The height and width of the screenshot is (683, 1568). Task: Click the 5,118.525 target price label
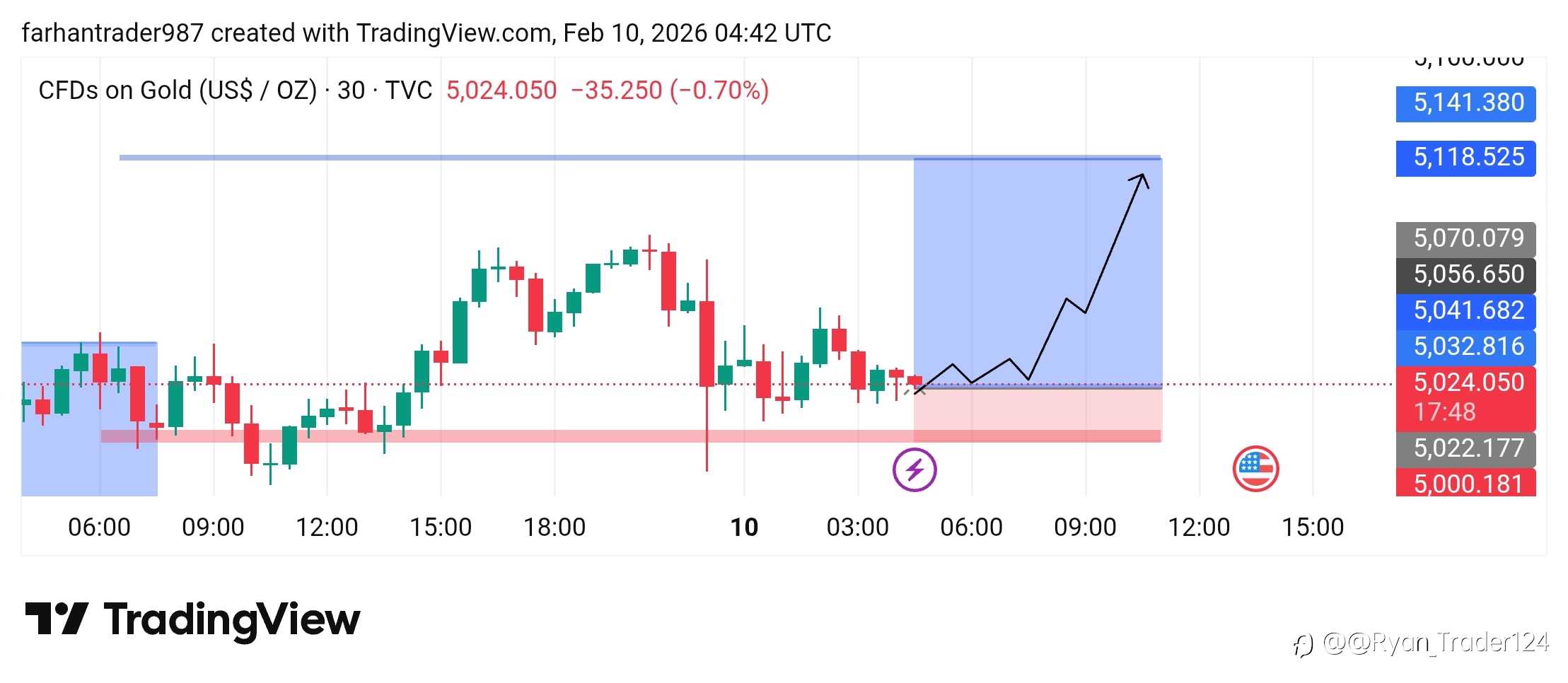(x=1465, y=158)
